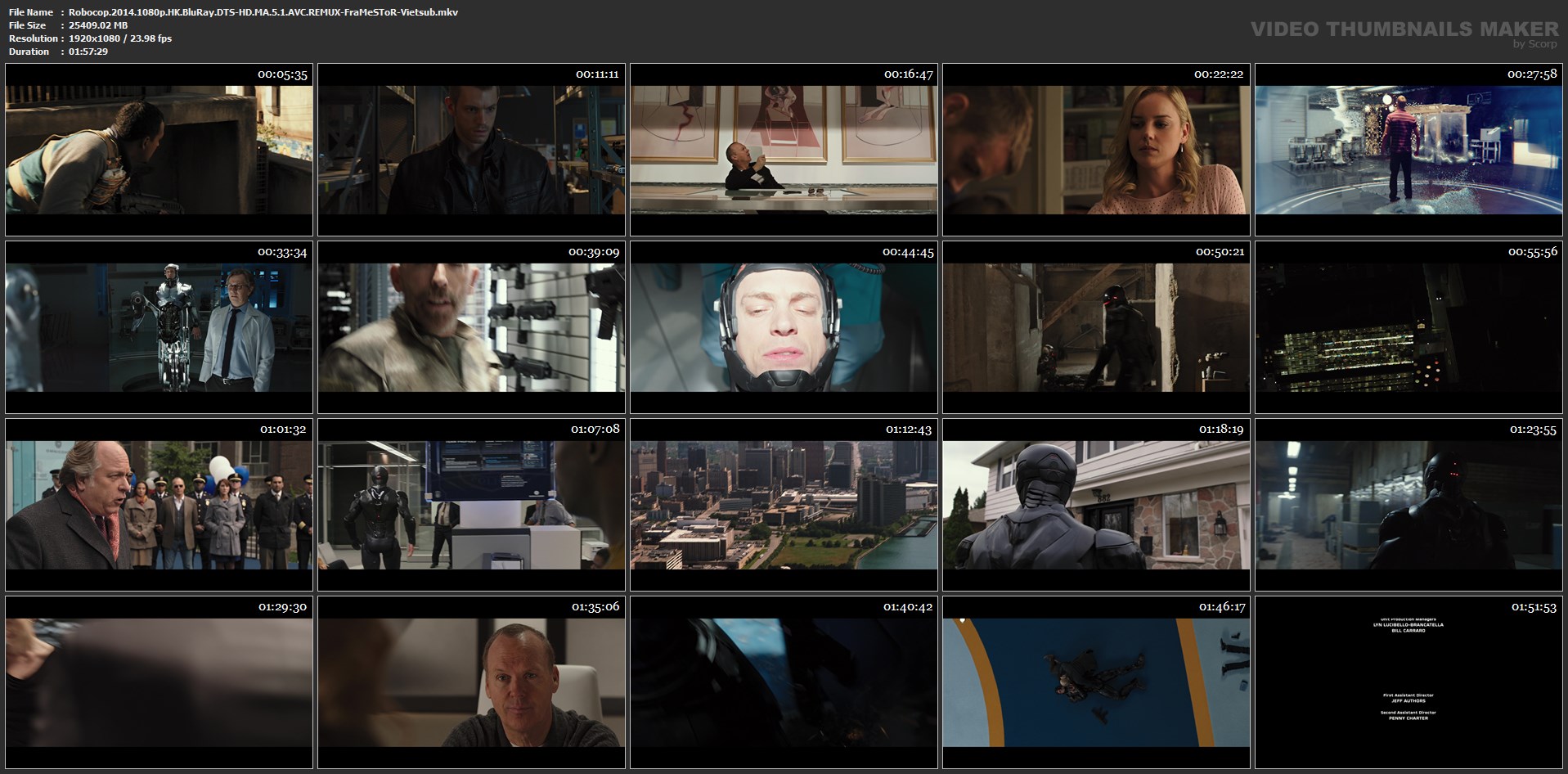Open the 01:51:53 end credits thumbnail

coord(1409,682)
